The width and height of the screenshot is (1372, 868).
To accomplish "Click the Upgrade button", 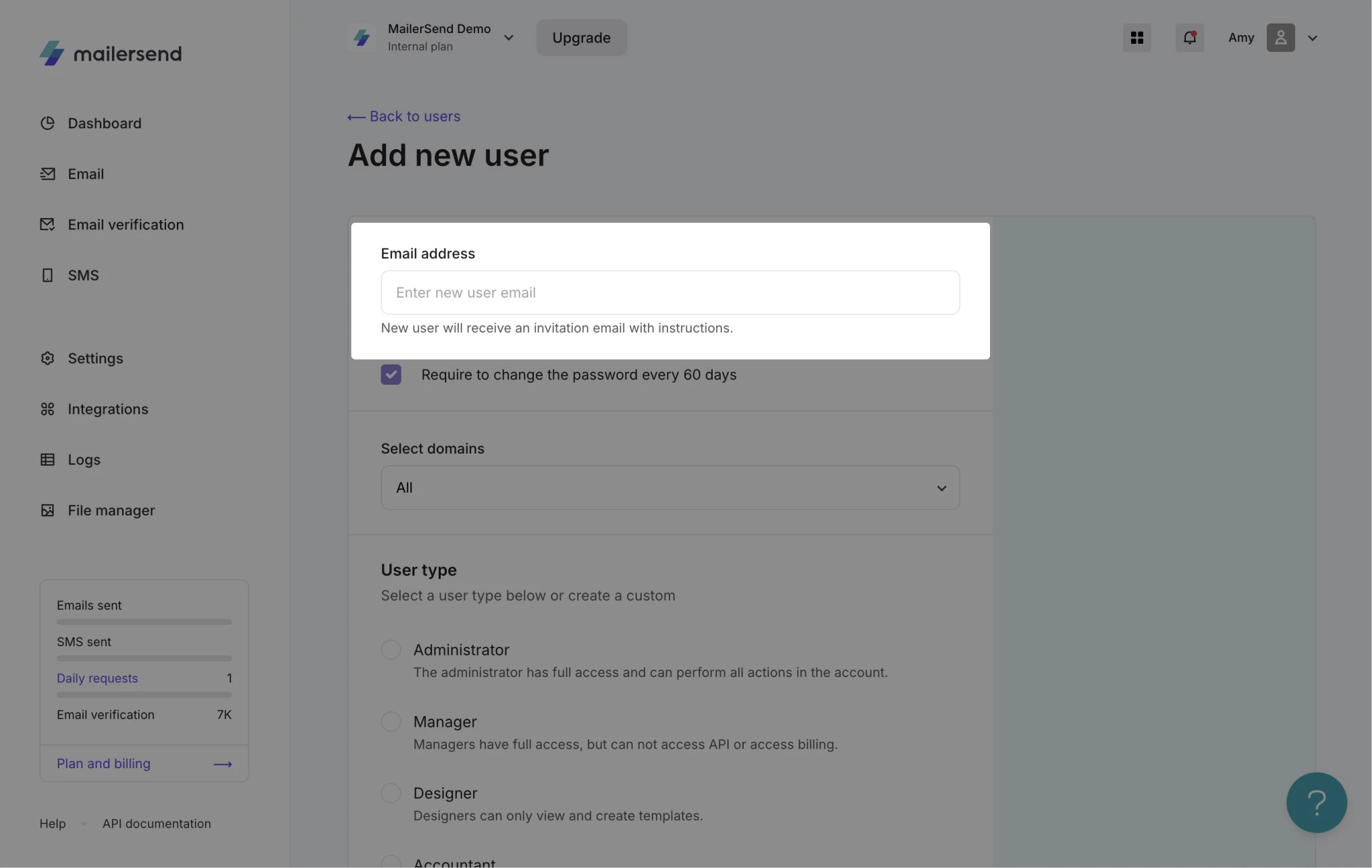I will (x=581, y=38).
